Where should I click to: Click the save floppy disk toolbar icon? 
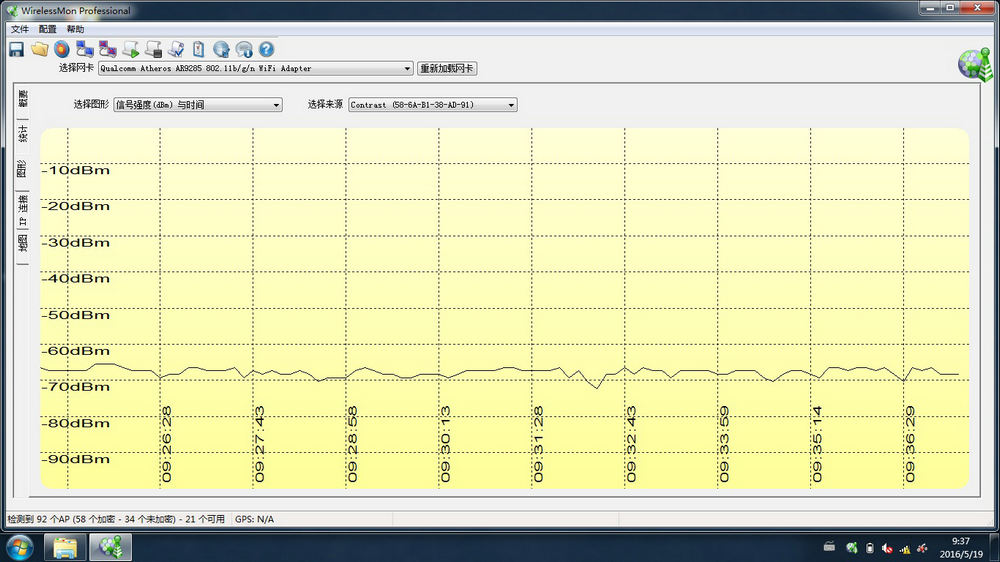point(16,49)
